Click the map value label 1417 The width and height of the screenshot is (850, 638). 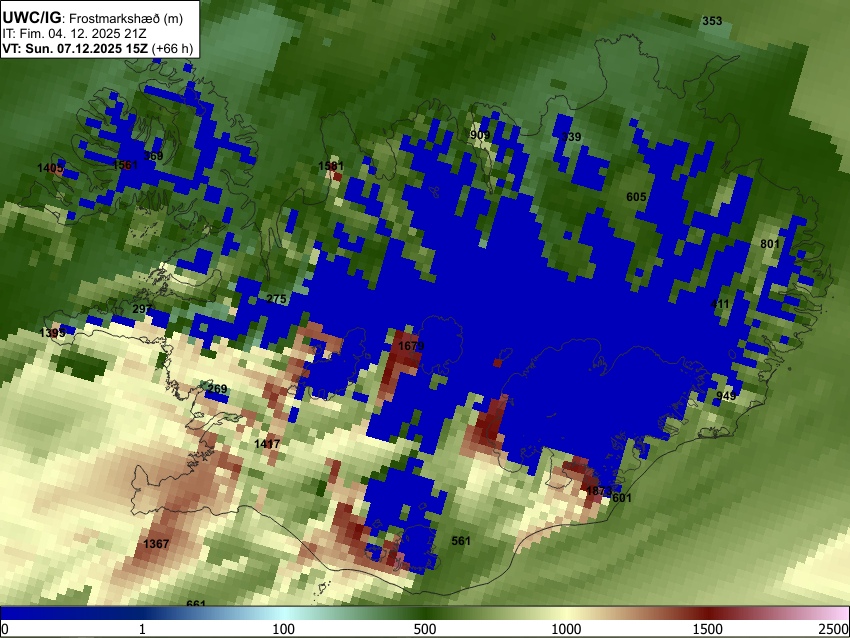pyautogui.click(x=267, y=444)
